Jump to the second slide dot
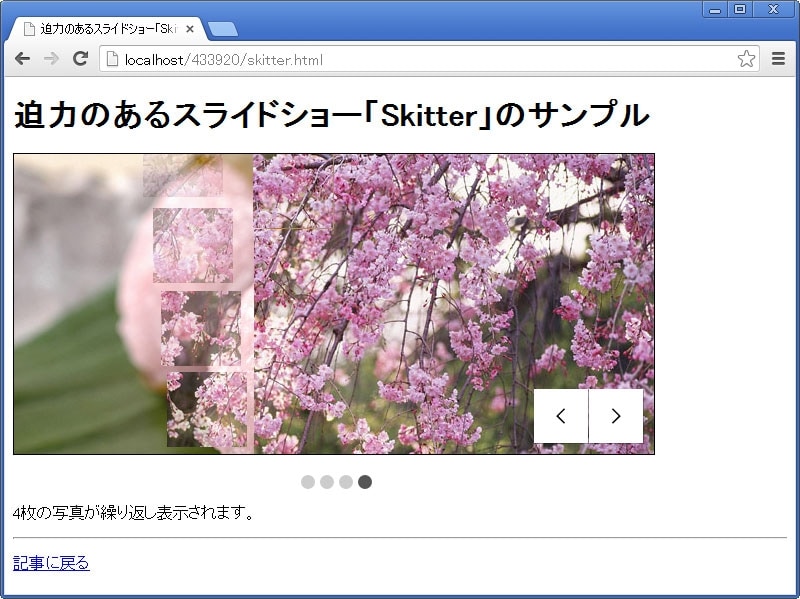The height and width of the screenshot is (599, 800). tap(327, 482)
